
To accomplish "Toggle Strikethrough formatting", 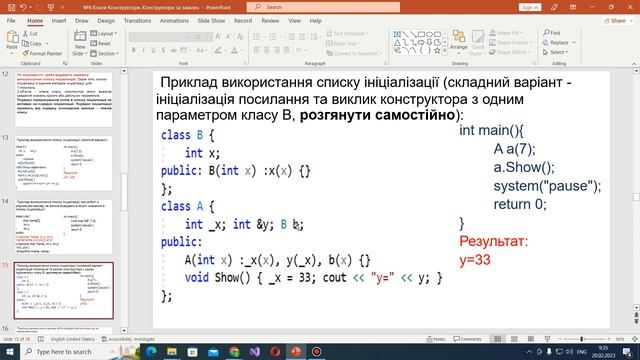I will 173,50.
